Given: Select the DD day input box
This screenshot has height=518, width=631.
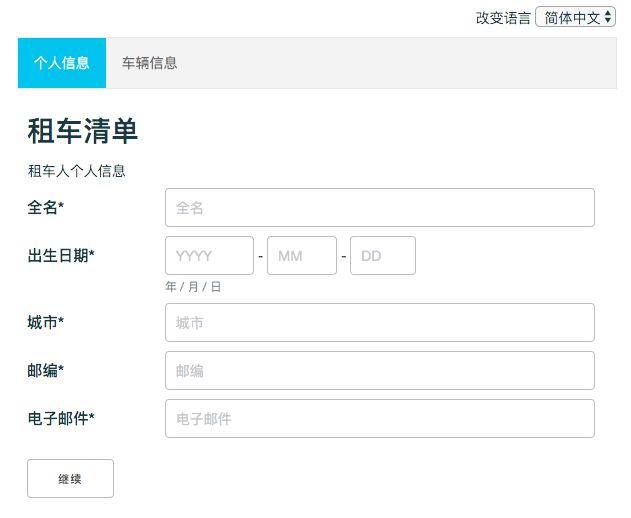Looking at the screenshot, I should point(382,256).
